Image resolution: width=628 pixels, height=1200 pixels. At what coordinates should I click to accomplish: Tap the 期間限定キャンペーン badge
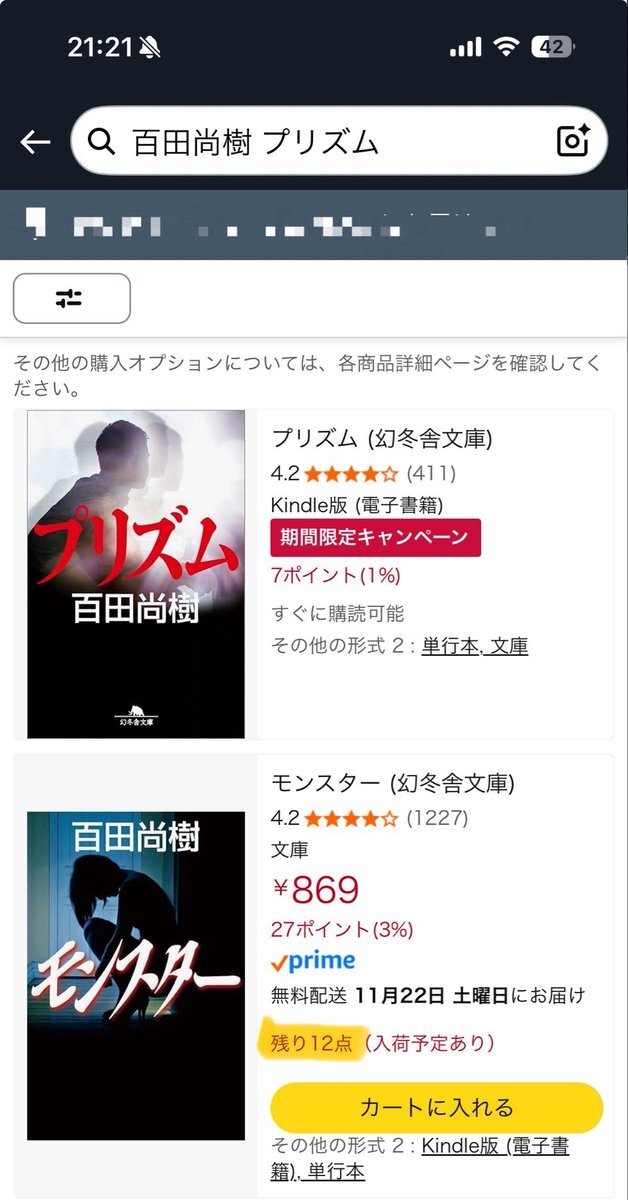pyautogui.click(x=375, y=537)
